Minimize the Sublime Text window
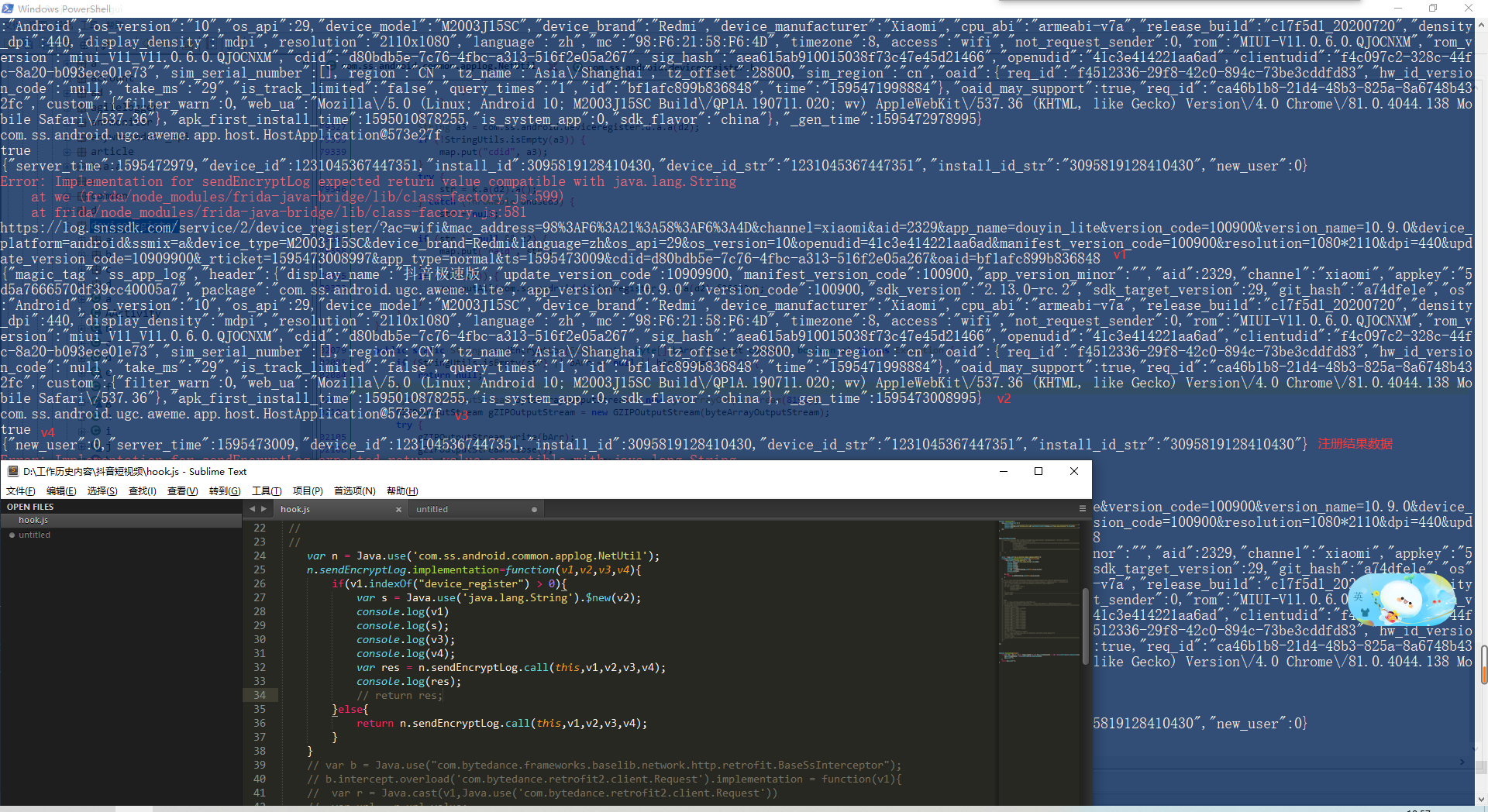This screenshot has height=812, width=1488. [1003, 471]
